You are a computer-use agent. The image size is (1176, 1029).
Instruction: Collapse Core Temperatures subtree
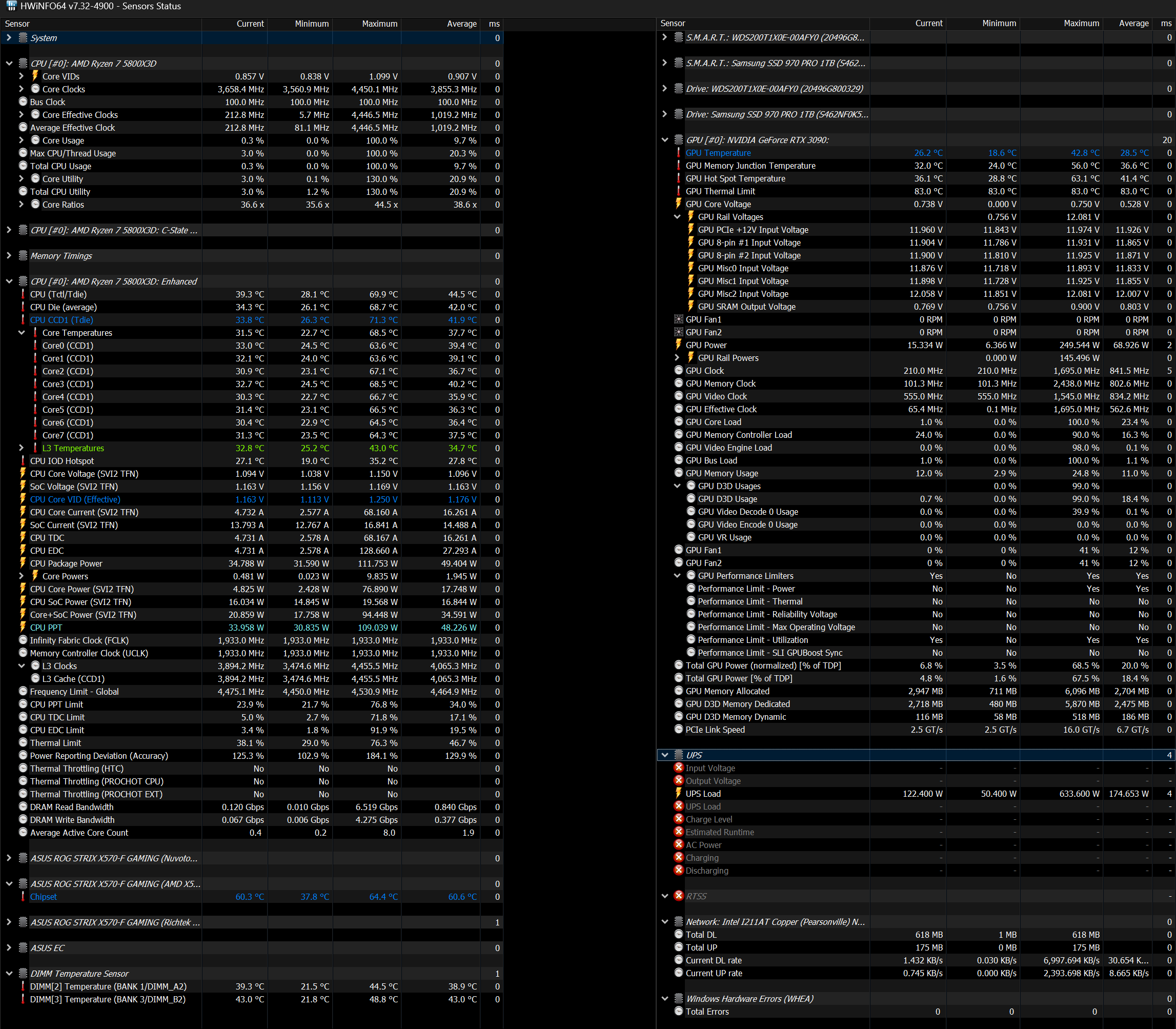21,333
